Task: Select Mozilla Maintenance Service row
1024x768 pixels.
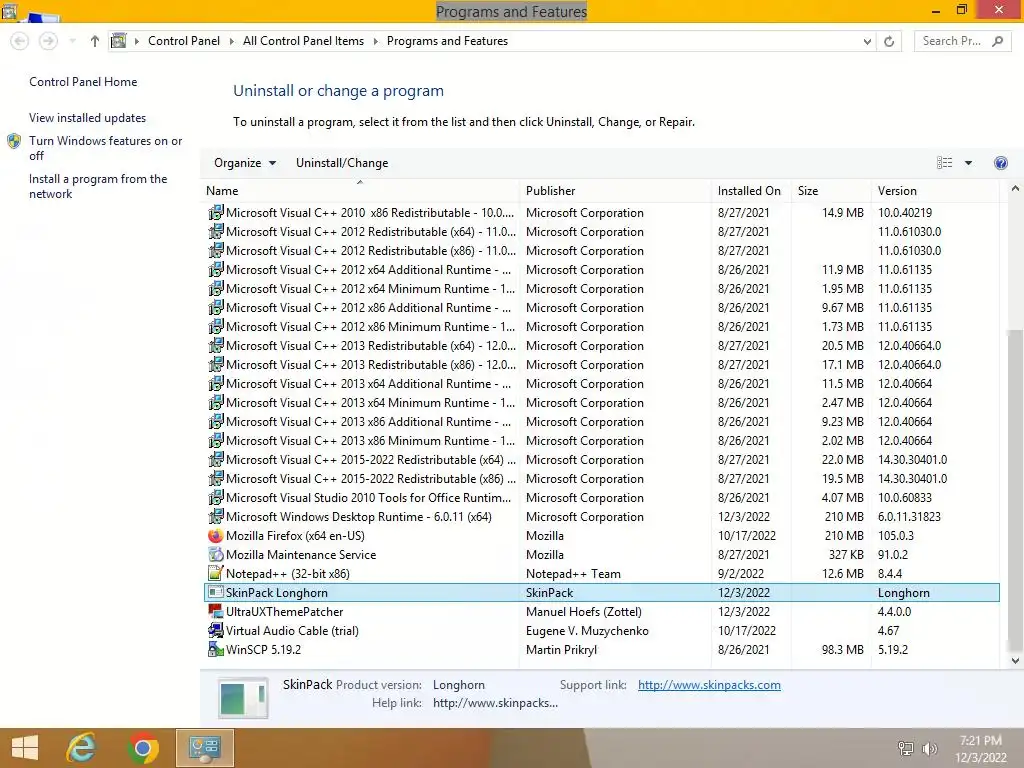Action: 601,554
